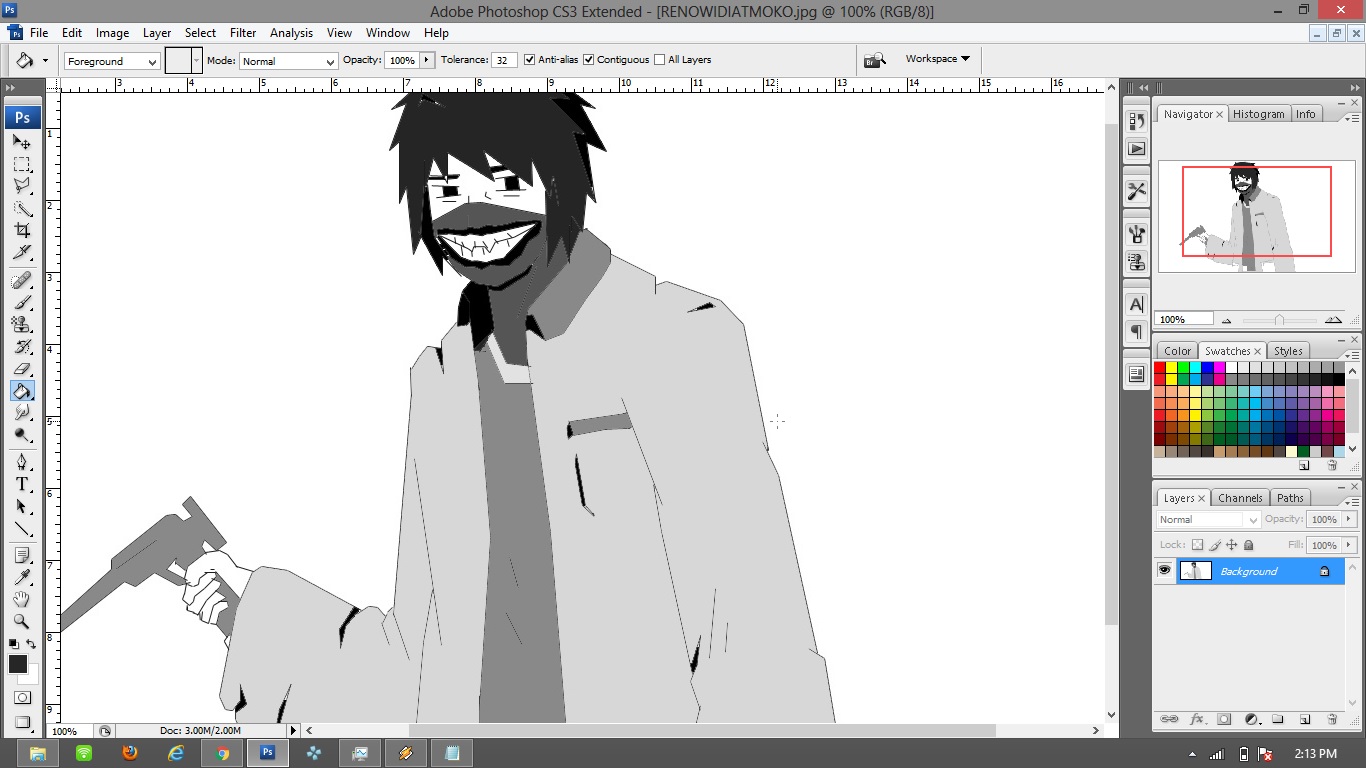Activate the Move tool

22,142
